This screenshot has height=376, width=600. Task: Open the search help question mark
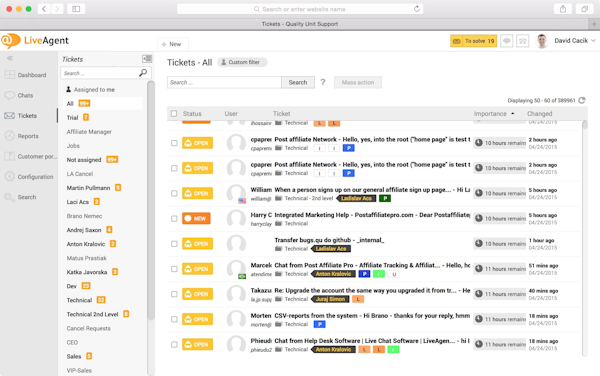point(323,82)
